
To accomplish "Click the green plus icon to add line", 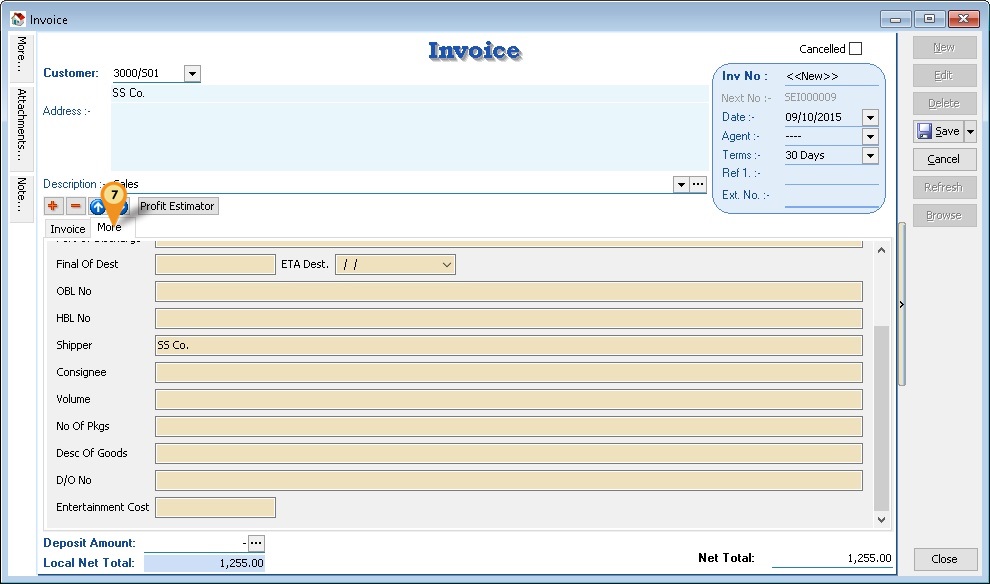I will click(52, 206).
